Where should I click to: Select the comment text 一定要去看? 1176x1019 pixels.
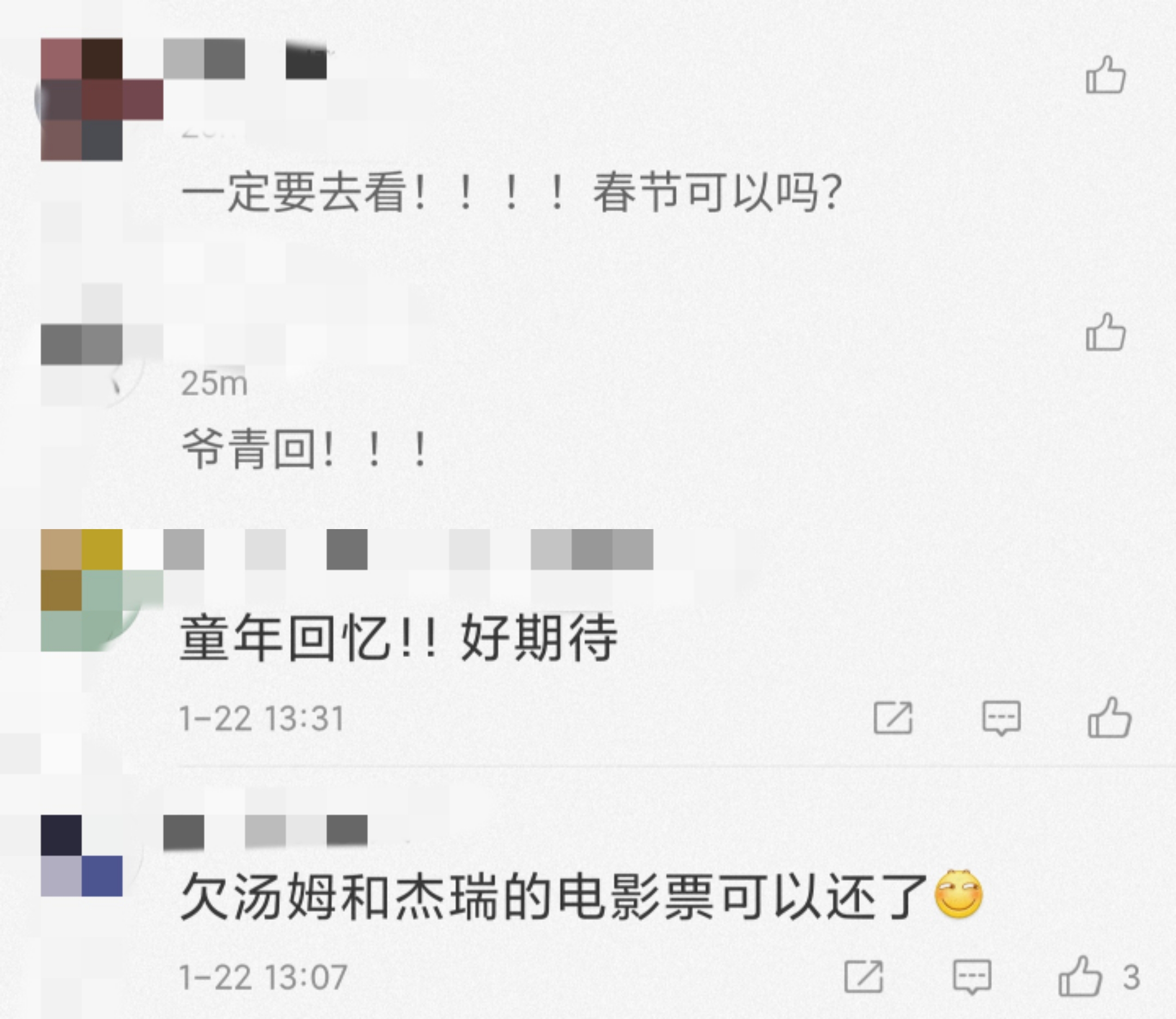click(294, 192)
